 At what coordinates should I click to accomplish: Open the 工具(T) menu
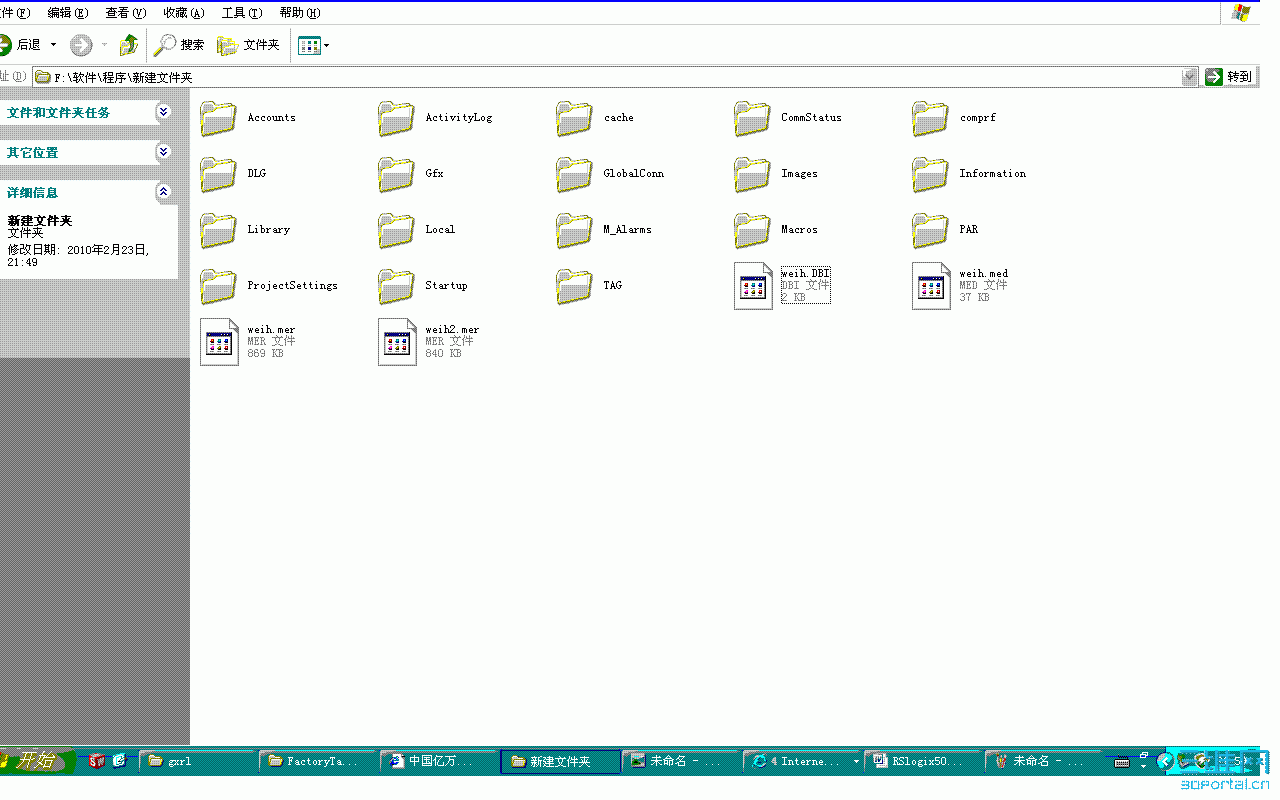pos(242,13)
